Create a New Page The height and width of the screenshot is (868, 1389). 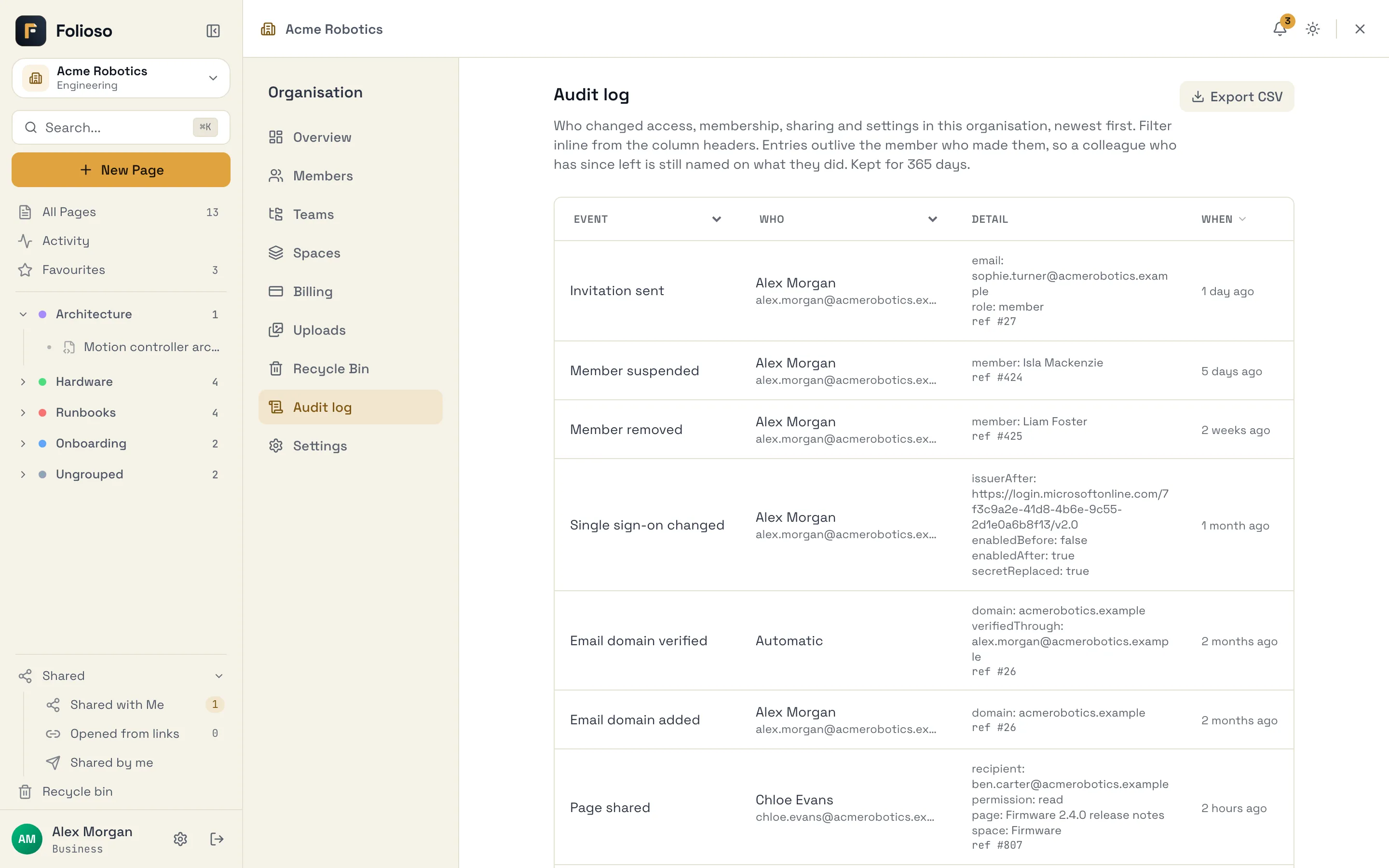click(x=121, y=170)
